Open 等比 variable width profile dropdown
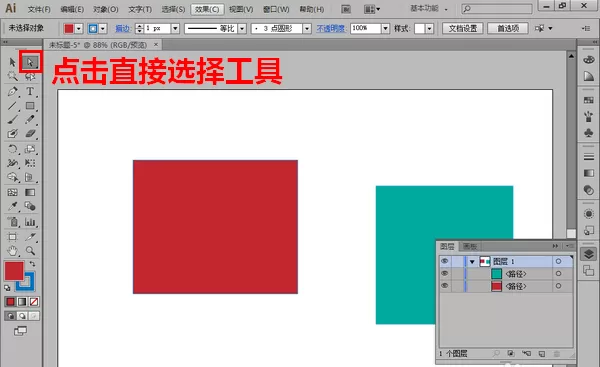Image resolution: width=600 pixels, height=367 pixels. (x=242, y=28)
